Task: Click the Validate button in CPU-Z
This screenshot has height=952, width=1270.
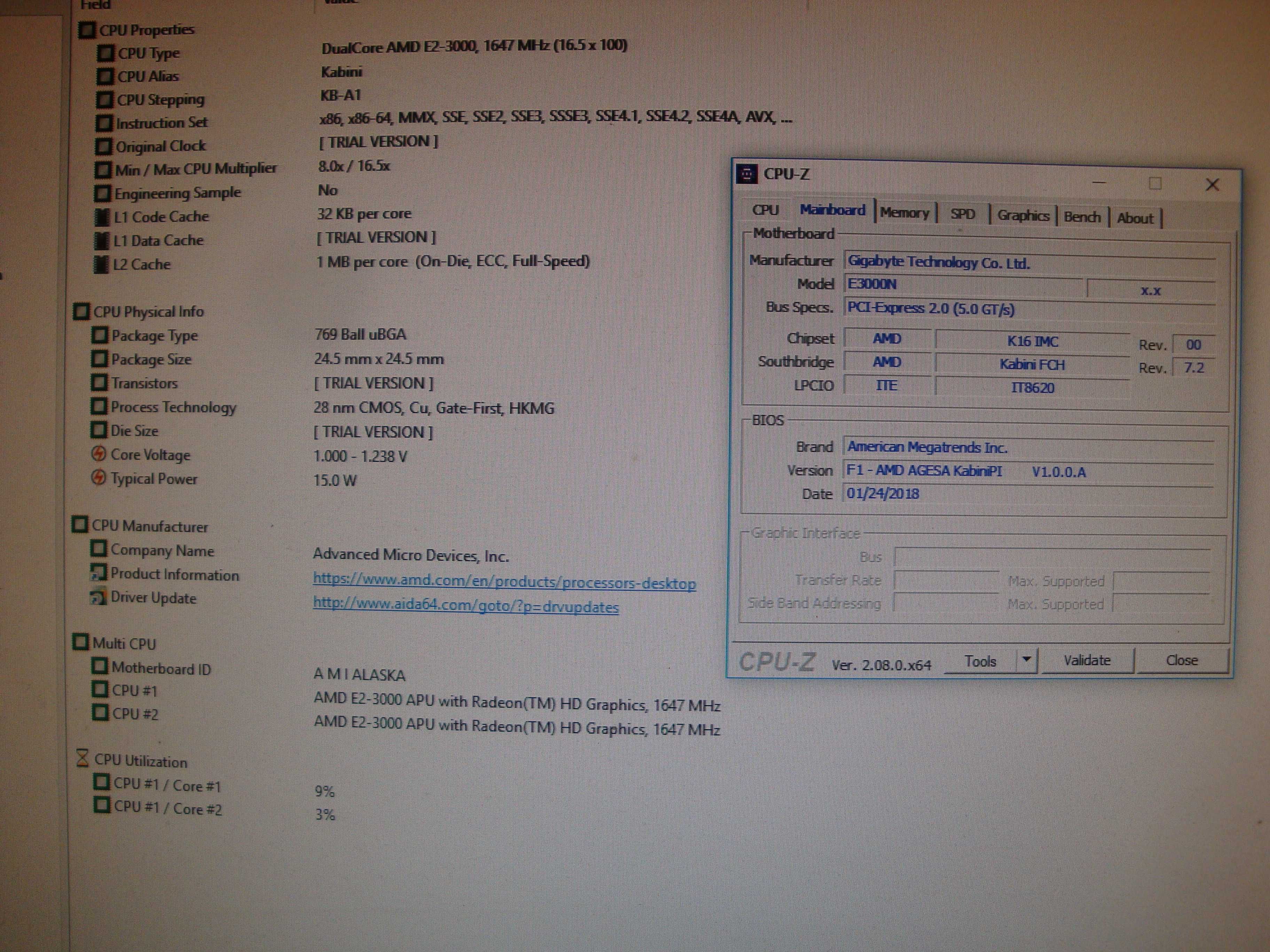Action: pos(1087,660)
